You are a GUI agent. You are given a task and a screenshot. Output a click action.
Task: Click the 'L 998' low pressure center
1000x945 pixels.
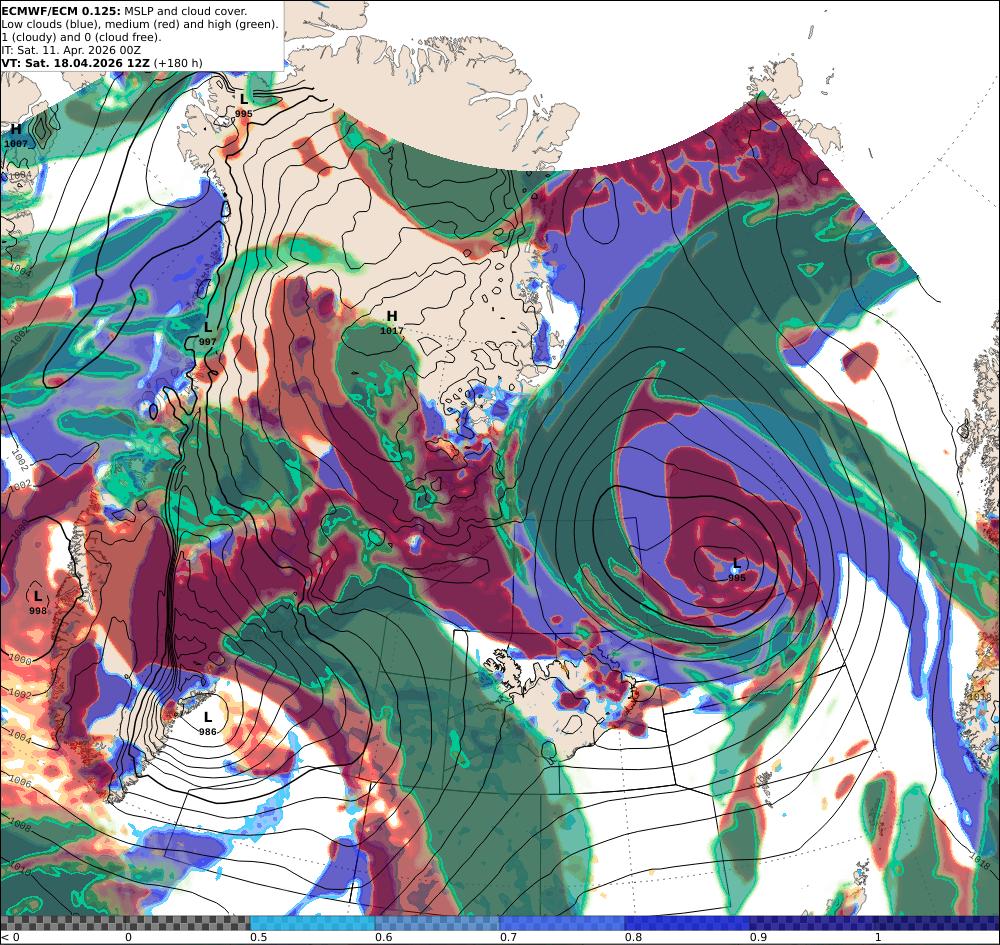click(x=38, y=603)
